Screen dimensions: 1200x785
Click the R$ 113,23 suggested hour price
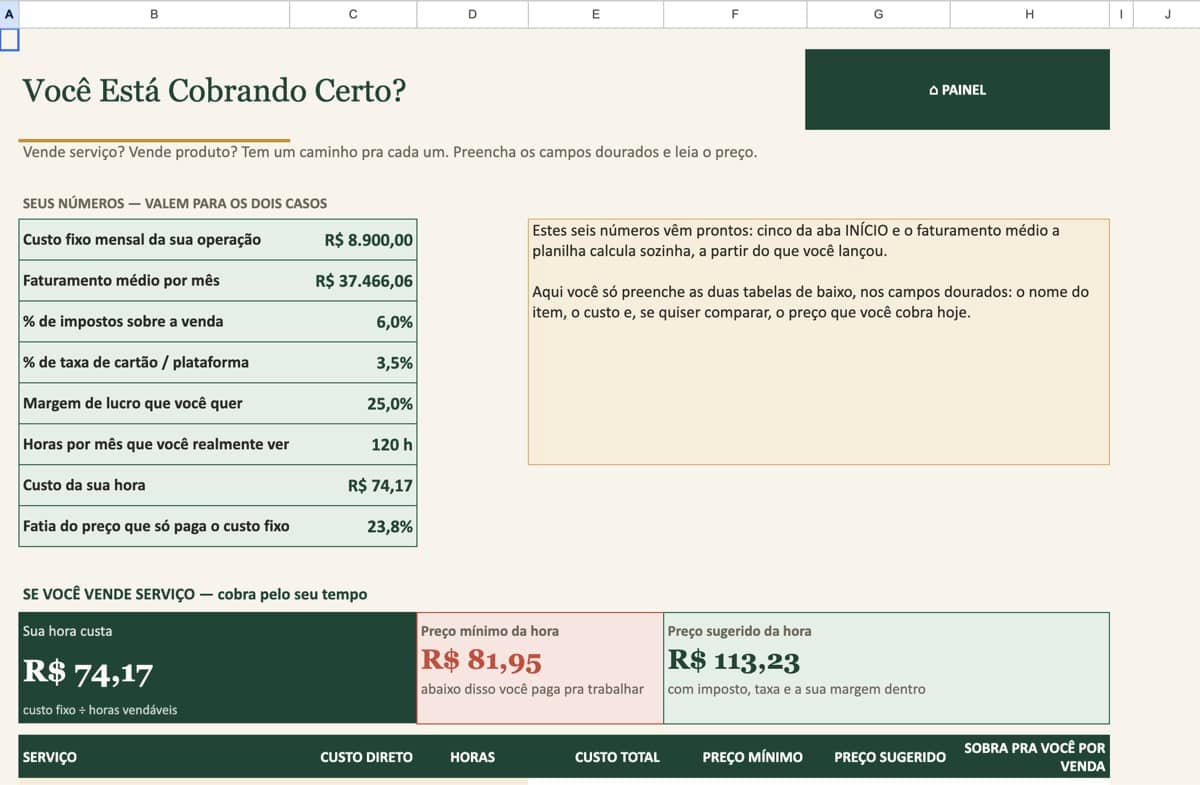(x=734, y=660)
